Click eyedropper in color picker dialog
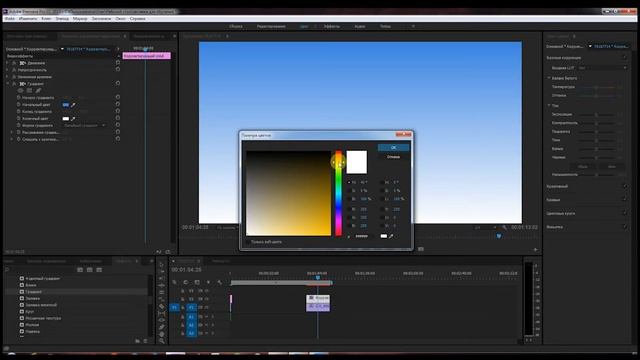The width and height of the screenshot is (640, 360). tap(391, 236)
